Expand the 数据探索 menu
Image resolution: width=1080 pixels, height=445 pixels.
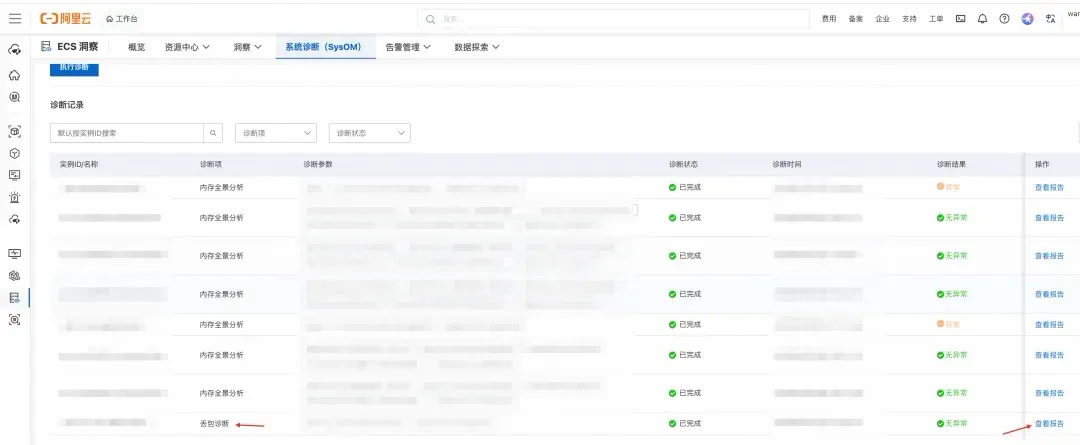click(x=477, y=47)
